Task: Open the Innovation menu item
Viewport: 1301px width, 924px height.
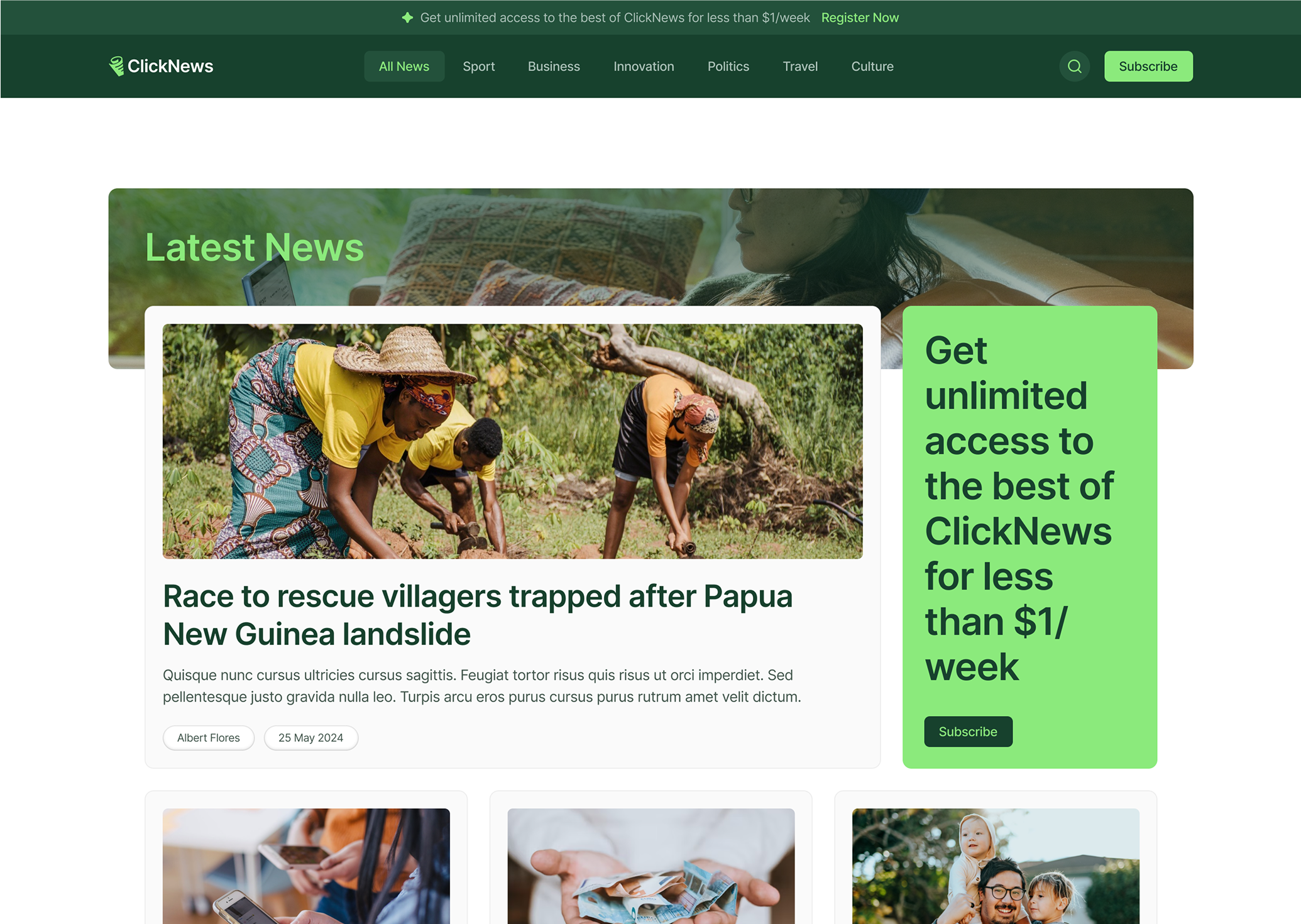Action: tap(643, 66)
